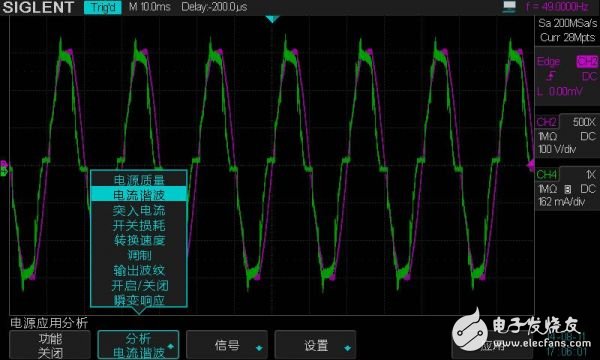Click the USB device icon in top bar
This screenshot has width=600, height=360.
[x=509, y=7]
